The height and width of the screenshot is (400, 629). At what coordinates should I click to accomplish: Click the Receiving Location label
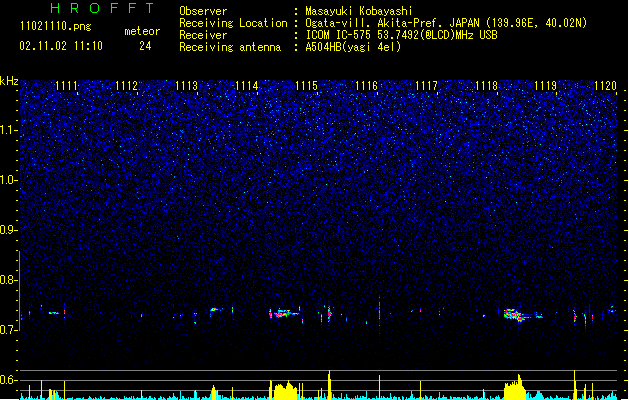tap(233, 23)
